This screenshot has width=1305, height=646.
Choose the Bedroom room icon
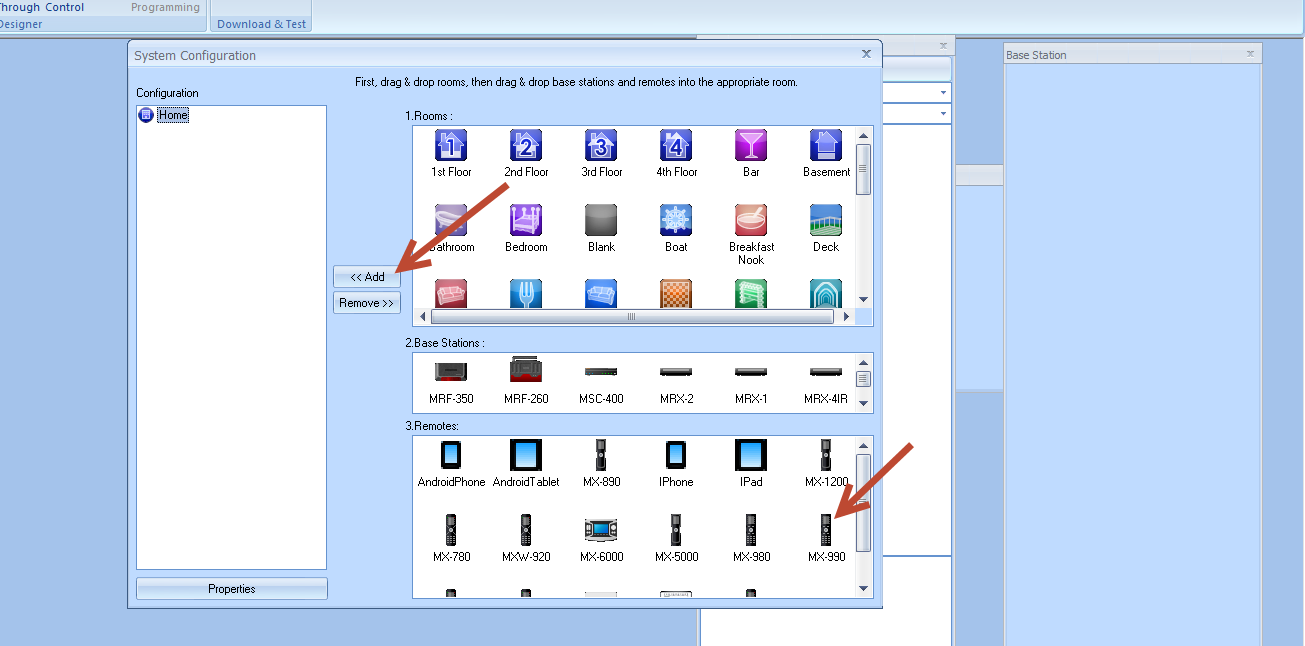click(526, 221)
